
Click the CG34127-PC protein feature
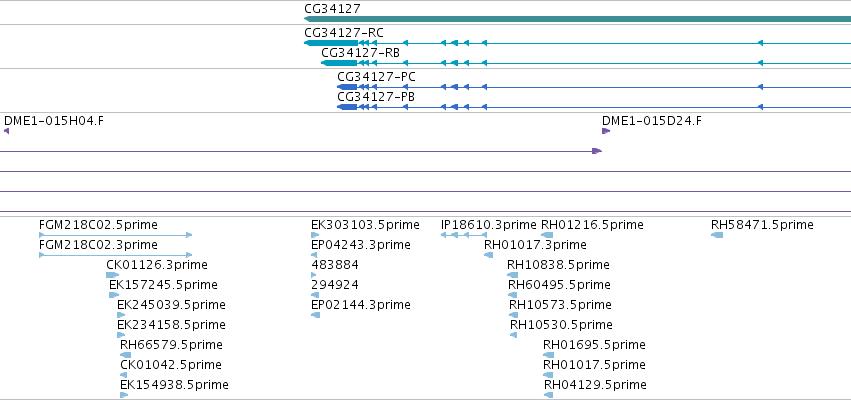click(594, 87)
